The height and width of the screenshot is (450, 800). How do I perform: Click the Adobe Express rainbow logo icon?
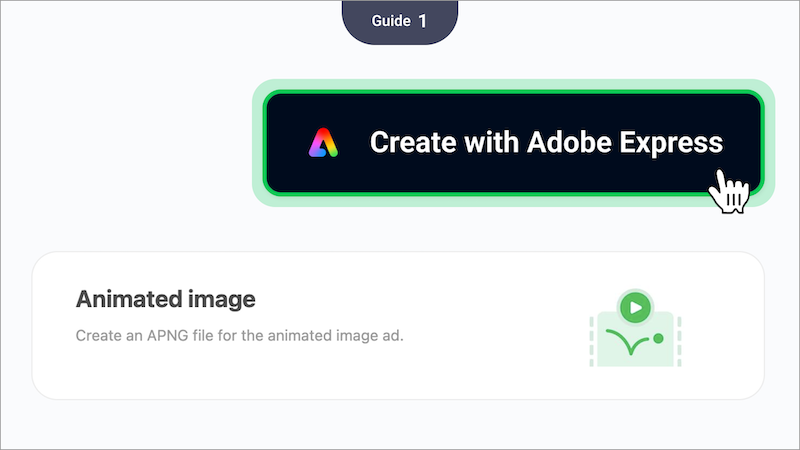(x=323, y=142)
